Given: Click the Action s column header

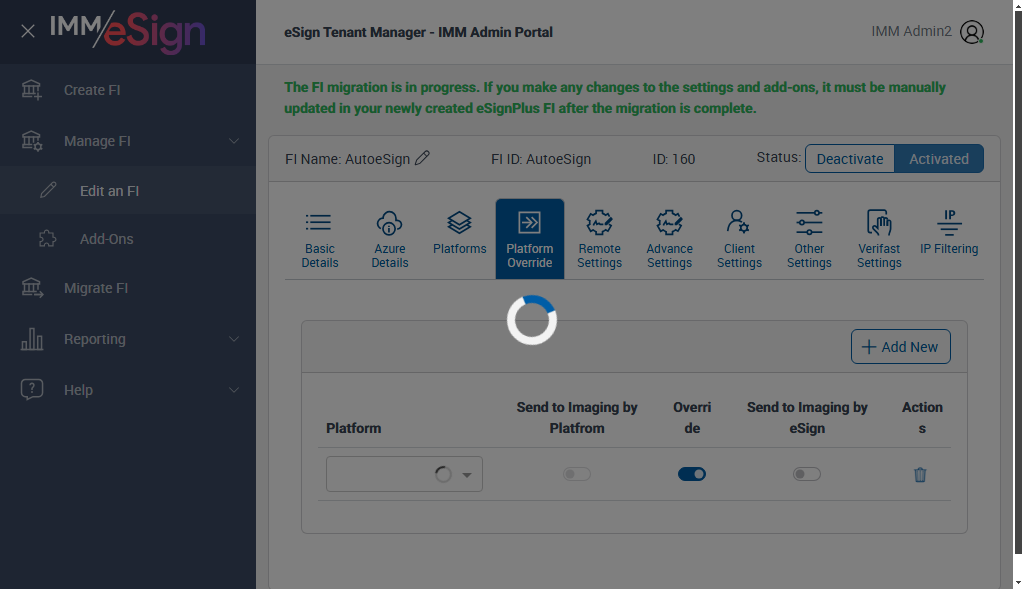Looking at the screenshot, I should [922, 418].
